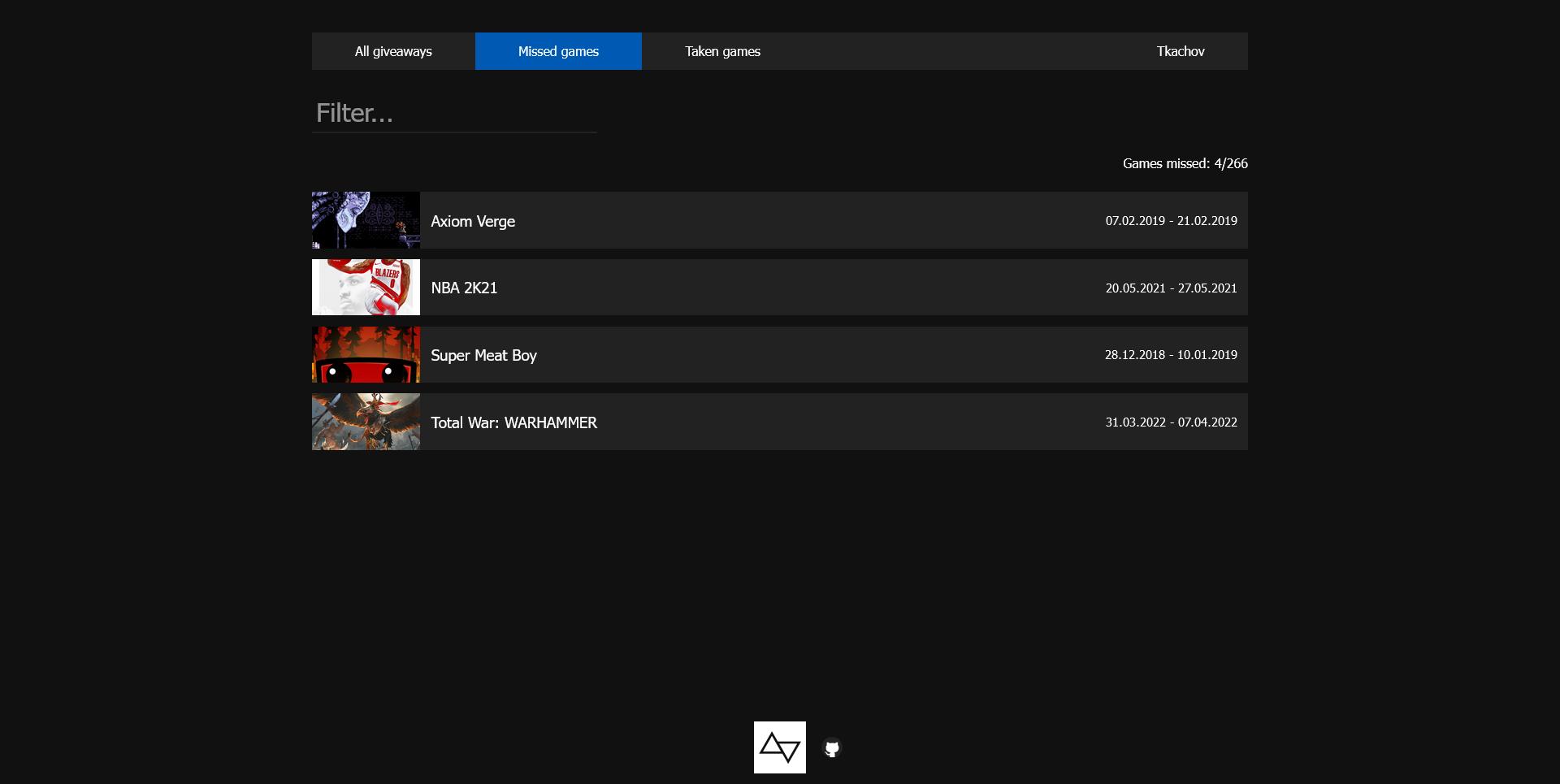
Task: Click the Total War: WARHAMMER thumbnail
Action: coord(366,422)
